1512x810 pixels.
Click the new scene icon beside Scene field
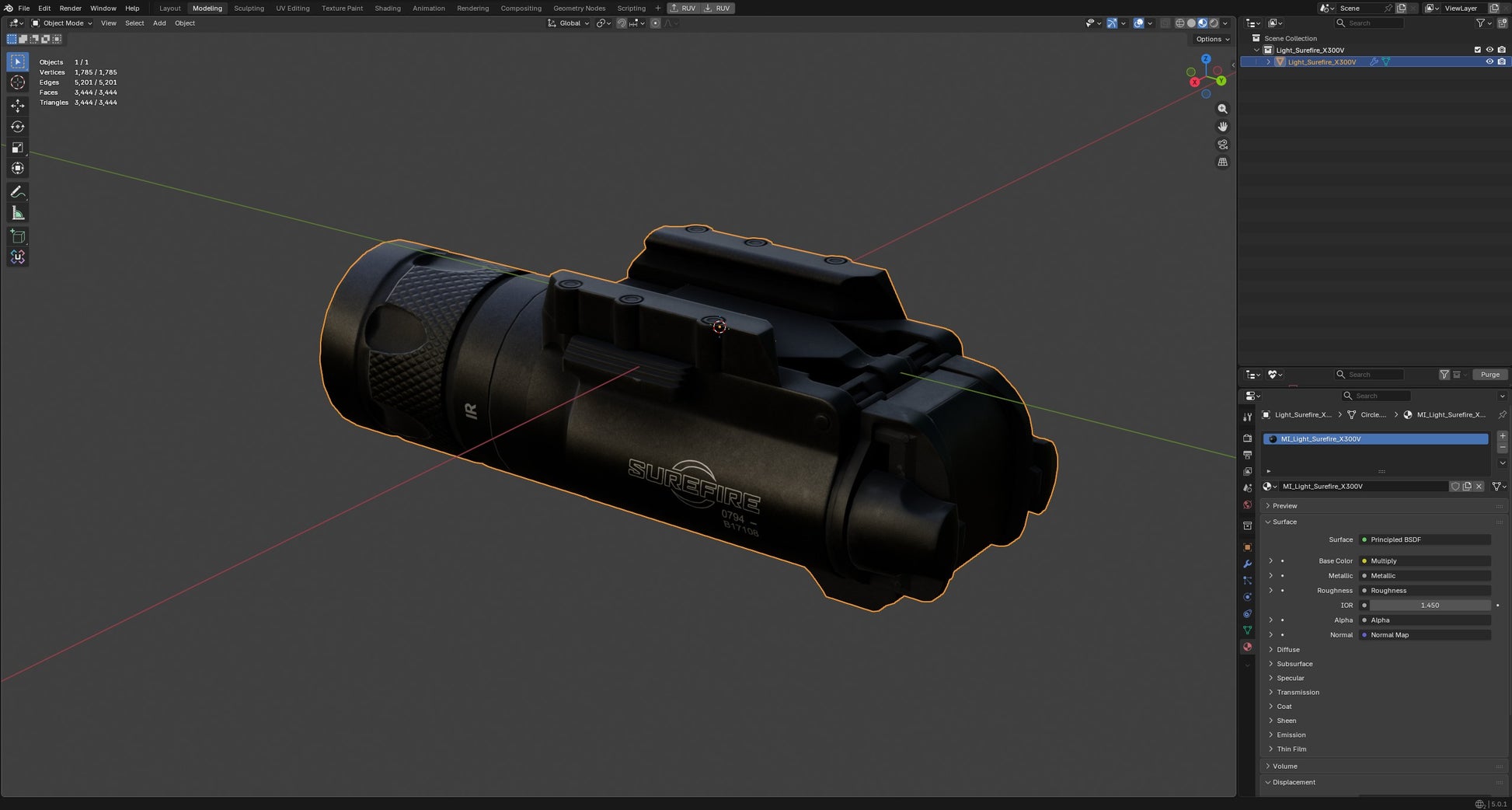point(1401,8)
